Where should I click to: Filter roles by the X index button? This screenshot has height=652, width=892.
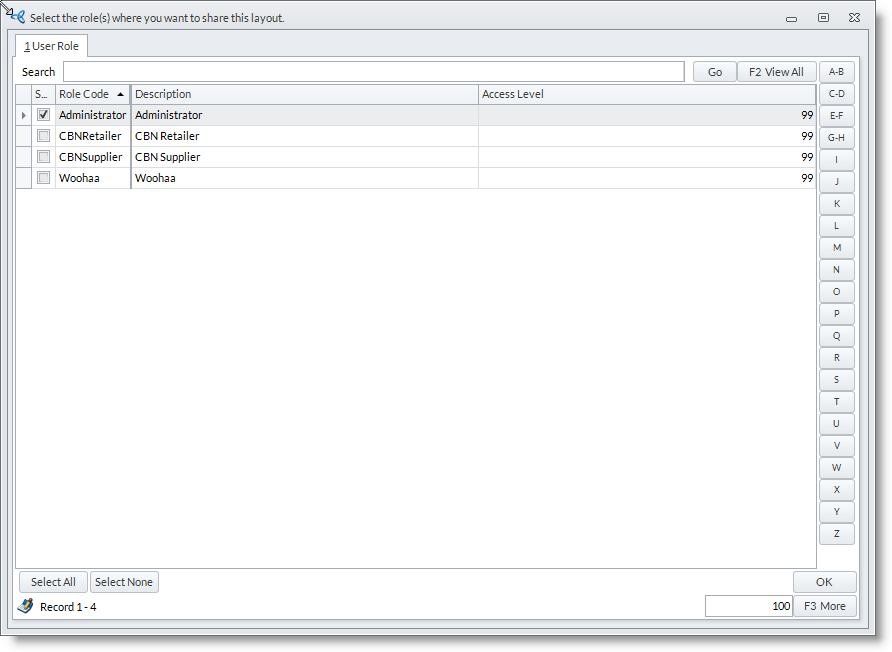[x=836, y=490]
